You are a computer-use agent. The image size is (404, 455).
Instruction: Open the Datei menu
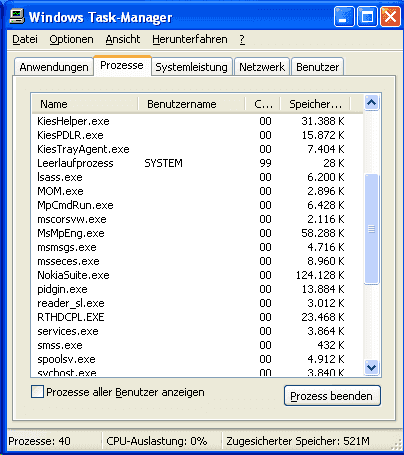coord(25,39)
